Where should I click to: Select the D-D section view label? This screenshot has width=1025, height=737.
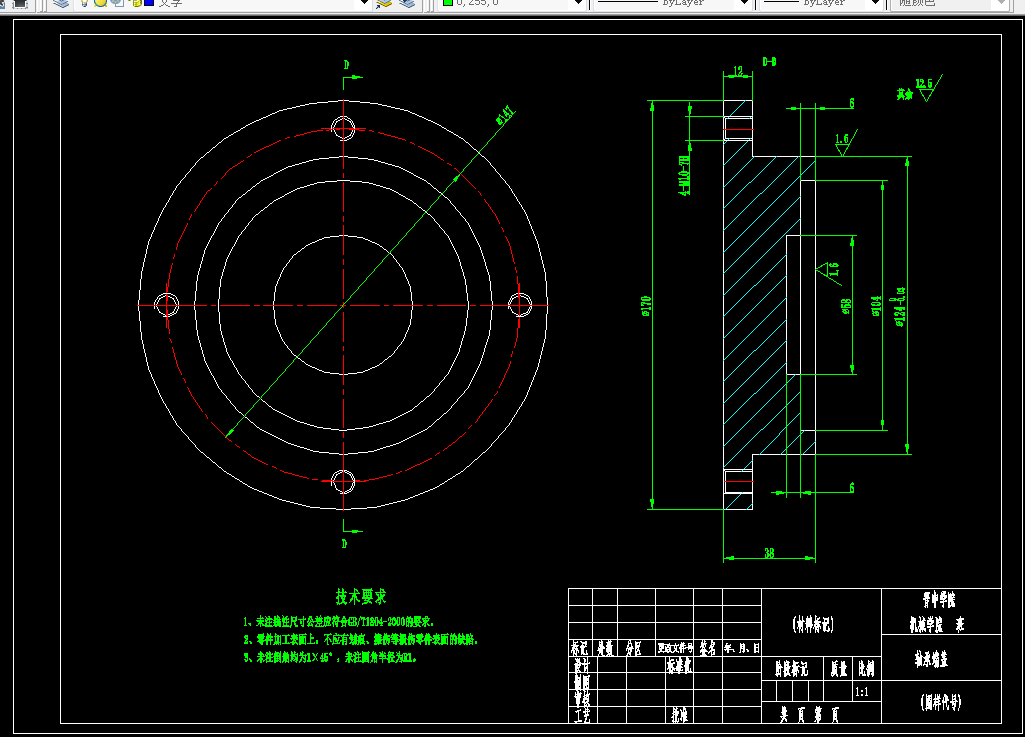pyautogui.click(x=769, y=62)
